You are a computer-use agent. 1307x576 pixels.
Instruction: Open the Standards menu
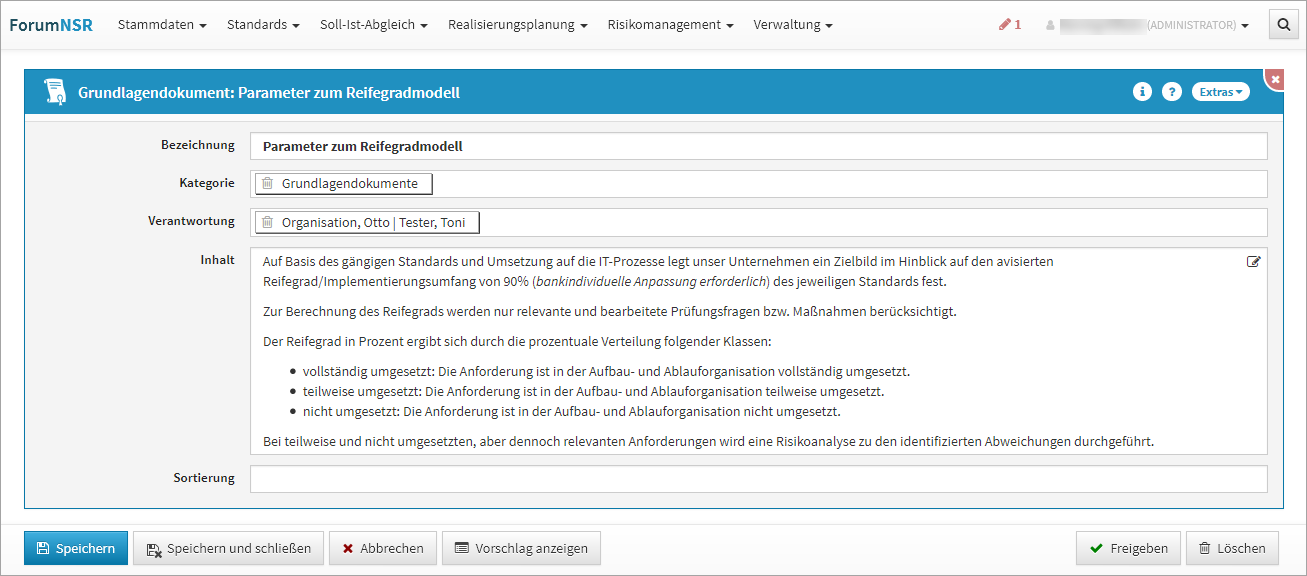[263, 25]
